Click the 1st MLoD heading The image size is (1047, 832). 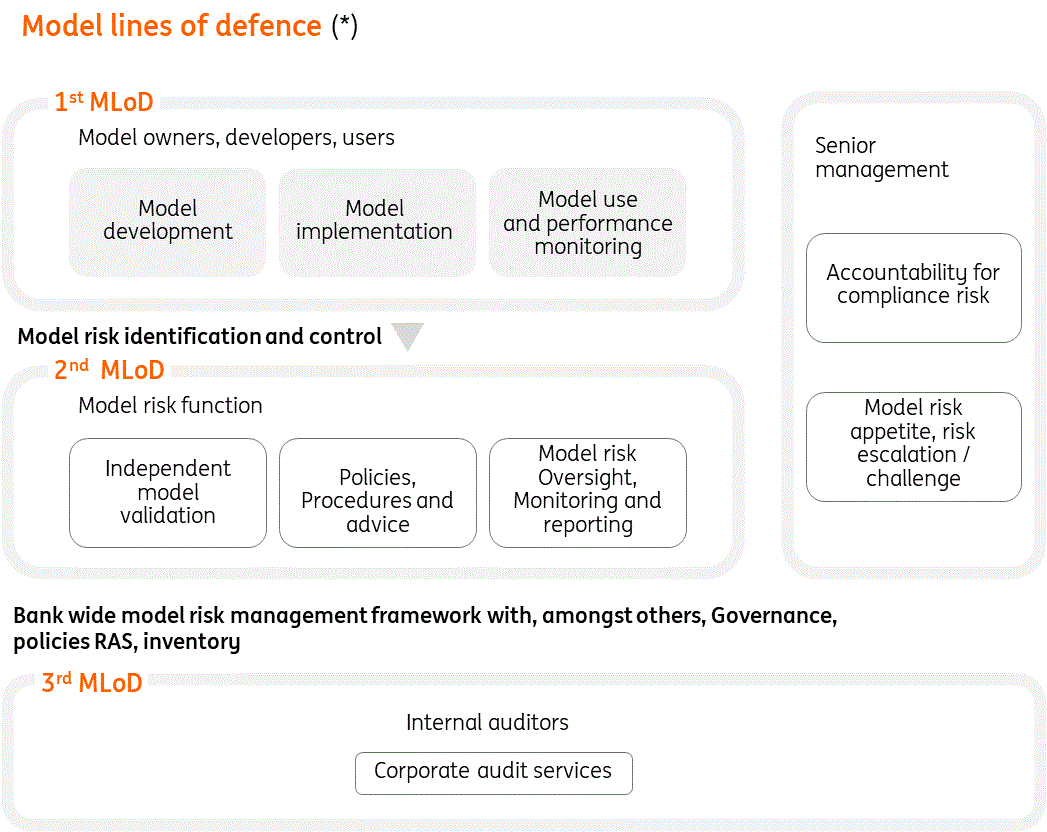(x=103, y=102)
